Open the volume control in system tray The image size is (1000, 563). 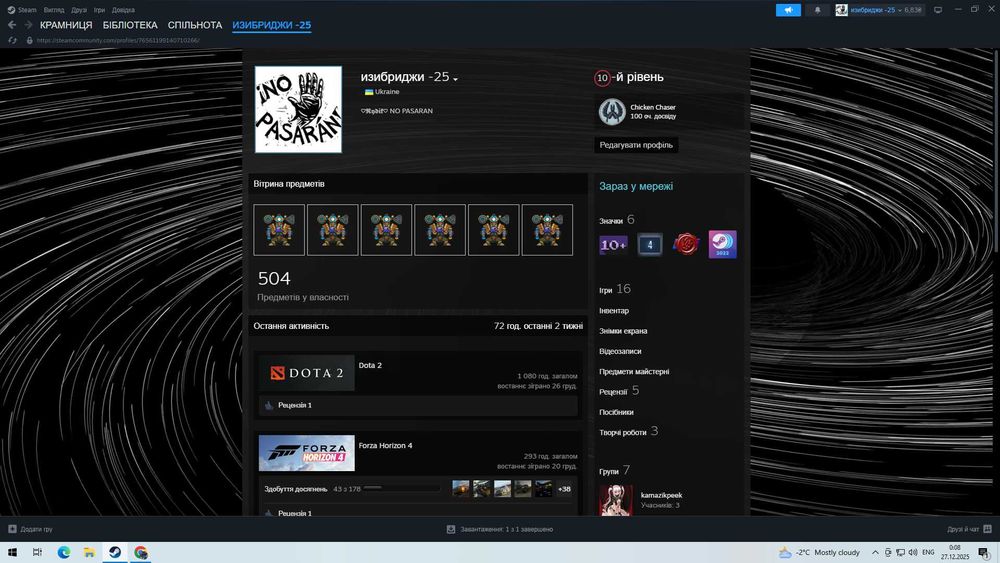(913, 552)
